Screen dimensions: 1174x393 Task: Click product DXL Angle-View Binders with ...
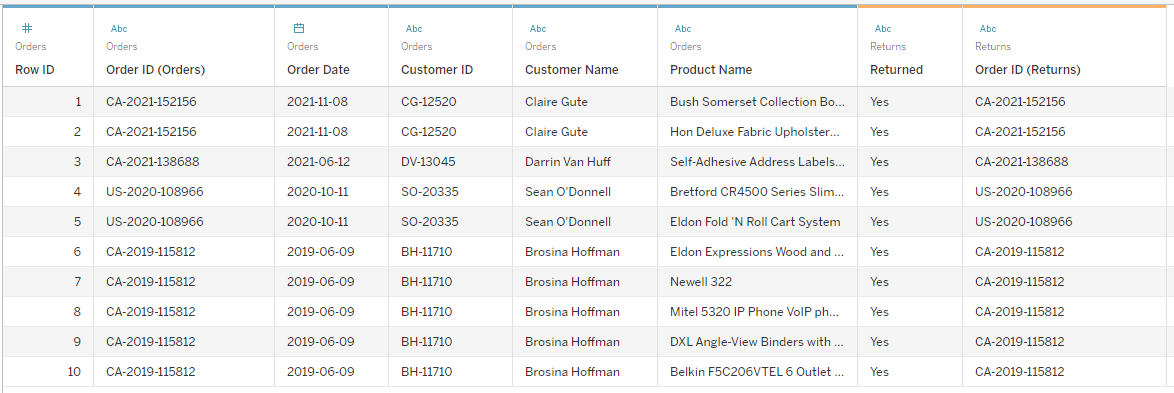tap(758, 341)
